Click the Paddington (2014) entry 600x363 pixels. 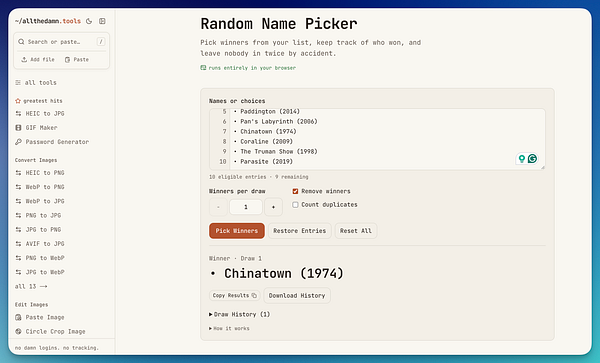pyautogui.click(x=270, y=112)
